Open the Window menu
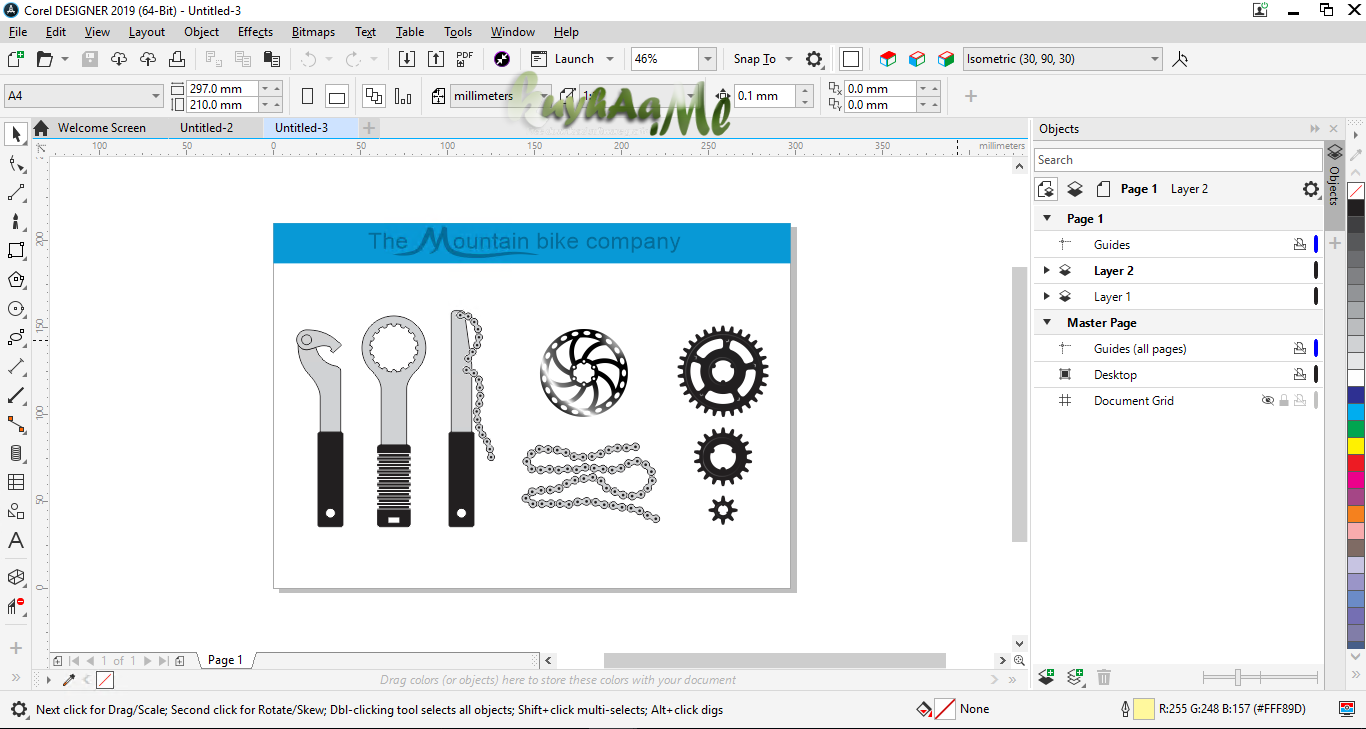The width and height of the screenshot is (1366, 729). (512, 32)
